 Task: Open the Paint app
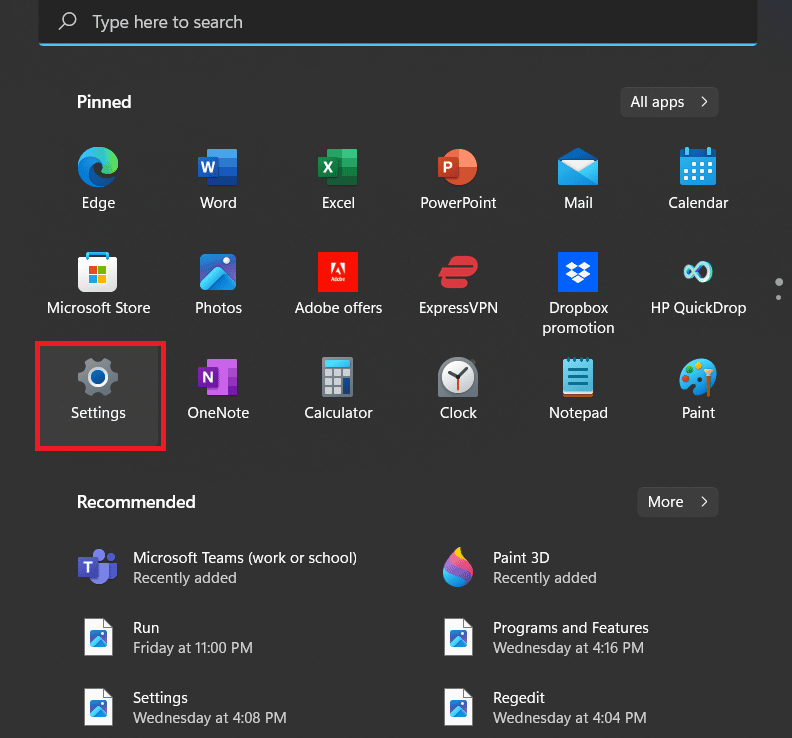(x=698, y=388)
